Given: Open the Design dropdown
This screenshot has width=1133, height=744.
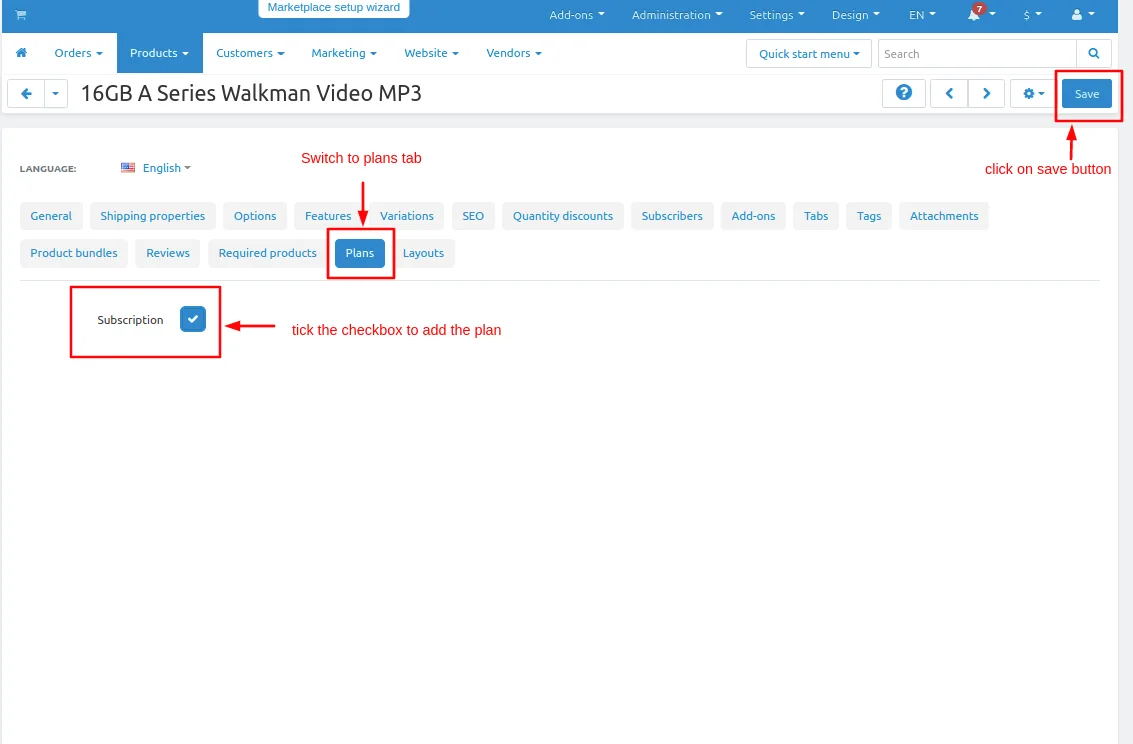Looking at the screenshot, I should tap(856, 14).
